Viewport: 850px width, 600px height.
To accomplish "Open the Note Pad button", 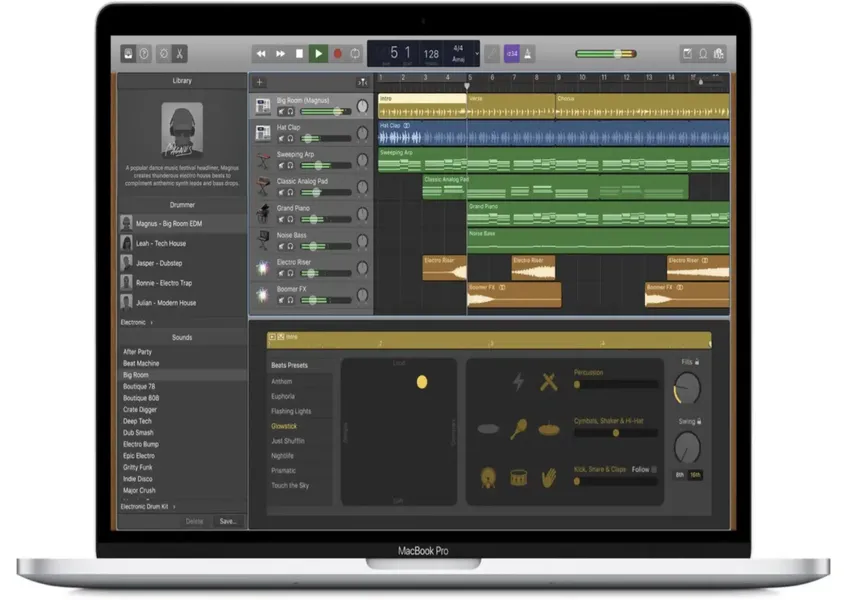I will coord(687,54).
